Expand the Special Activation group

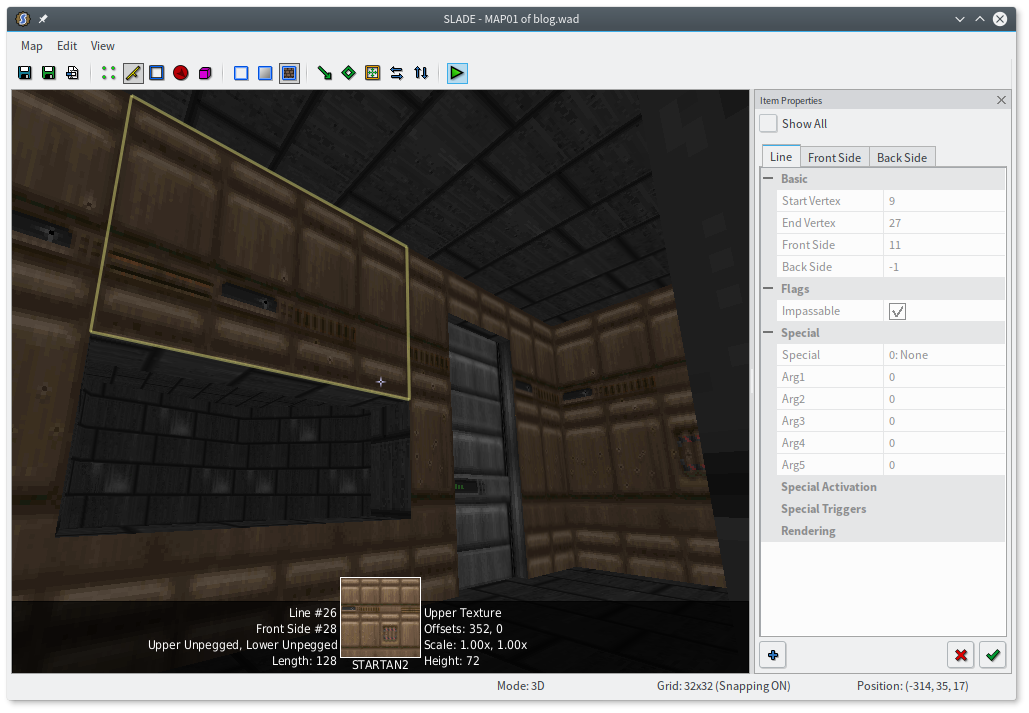point(828,487)
